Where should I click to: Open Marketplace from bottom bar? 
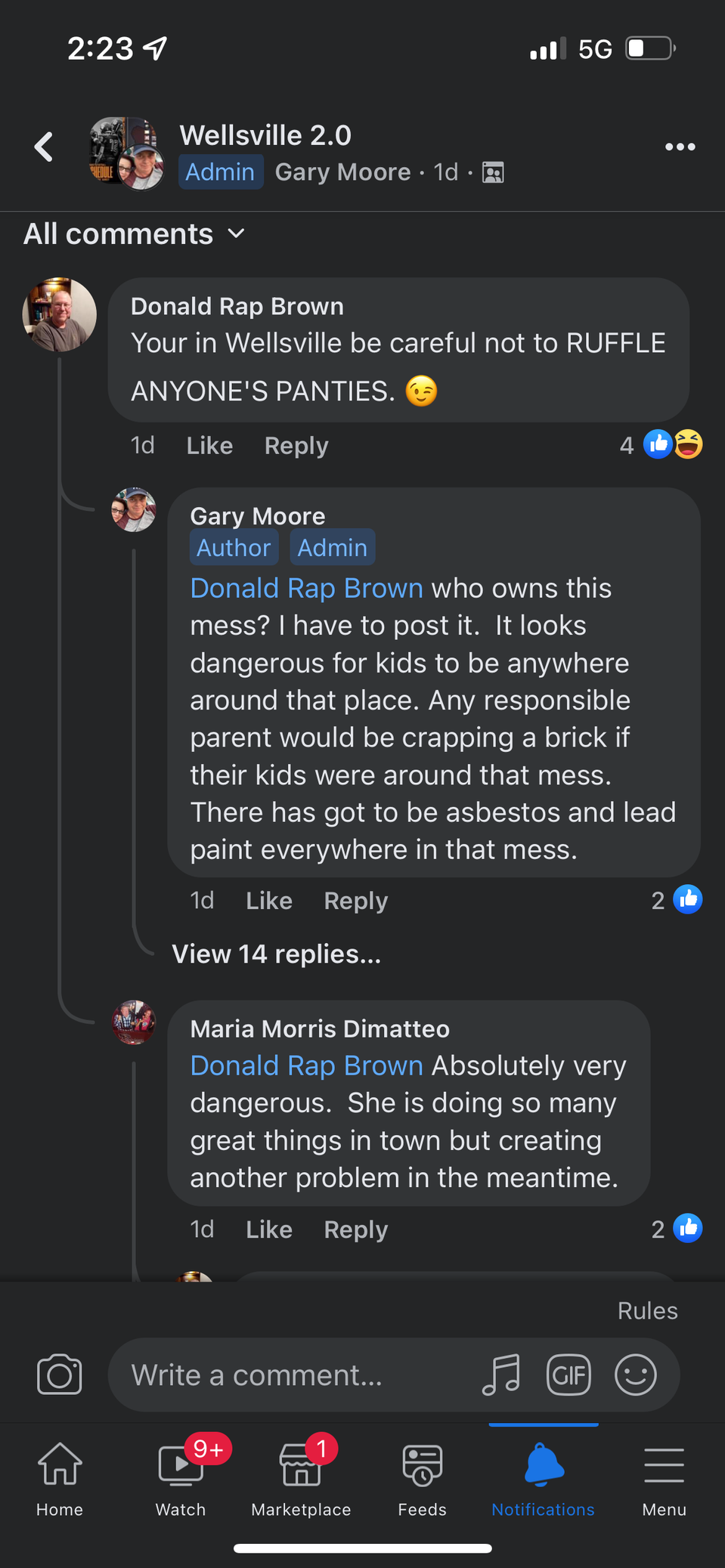click(x=301, y=1477)
